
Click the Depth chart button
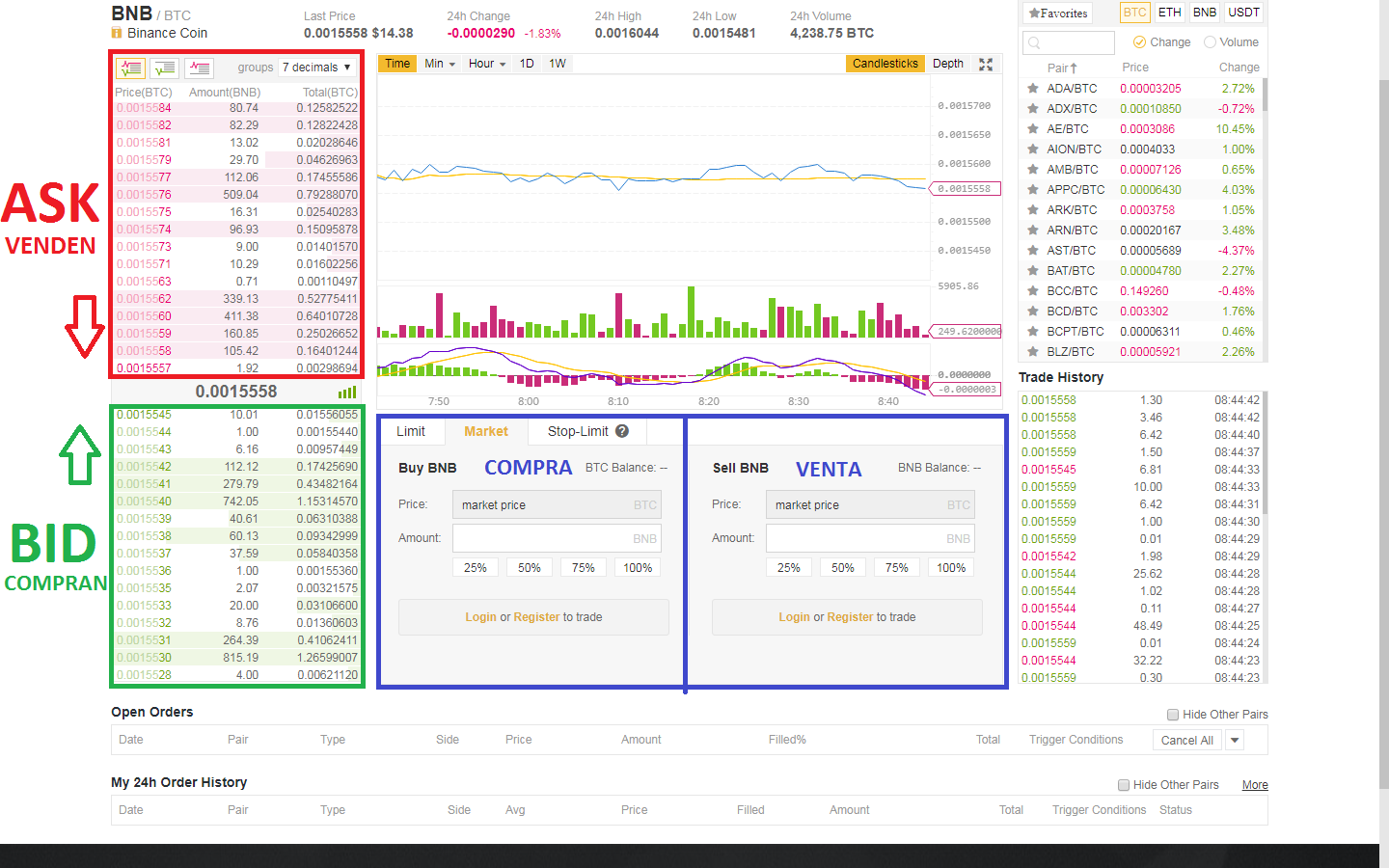947,64
